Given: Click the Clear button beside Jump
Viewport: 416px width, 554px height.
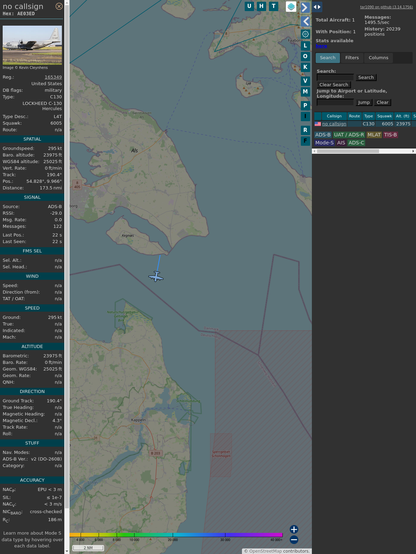Looking at the screenshot, I should coord(382,102).
